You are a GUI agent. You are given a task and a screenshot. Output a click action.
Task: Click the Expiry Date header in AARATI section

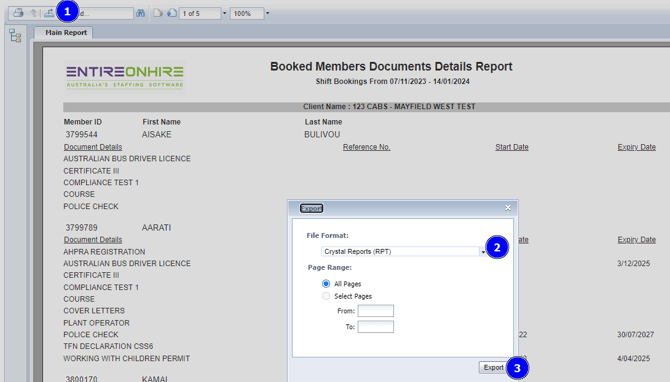pyautogui.click(x=636, y=240)
